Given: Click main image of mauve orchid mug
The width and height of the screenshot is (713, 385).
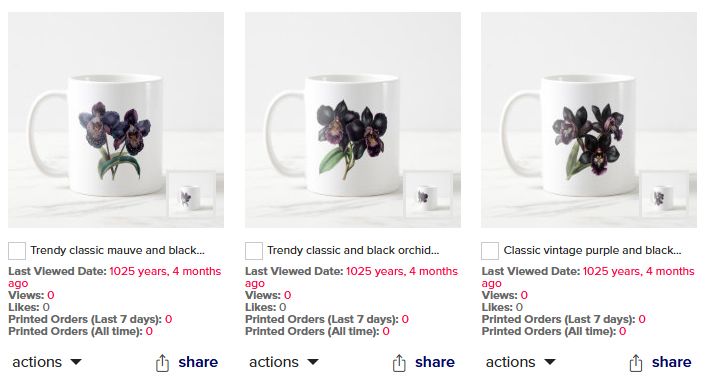Looking at the screenshot, I should click(x=116, y=120).
